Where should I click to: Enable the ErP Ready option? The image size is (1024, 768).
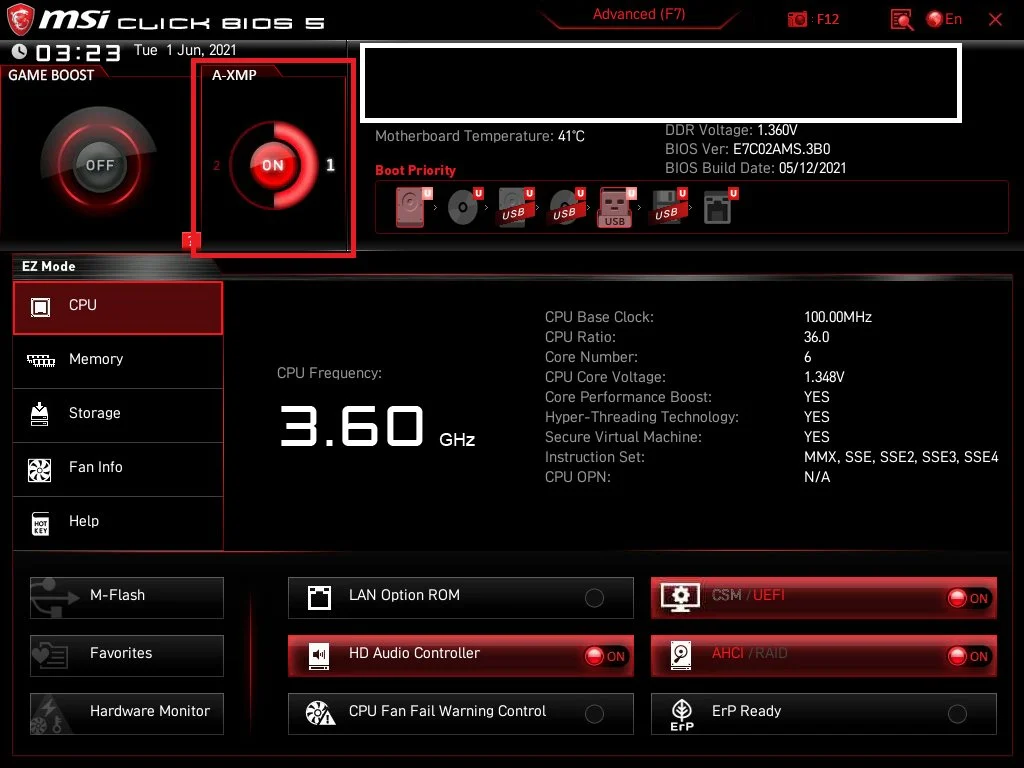(x=957, y=714)
